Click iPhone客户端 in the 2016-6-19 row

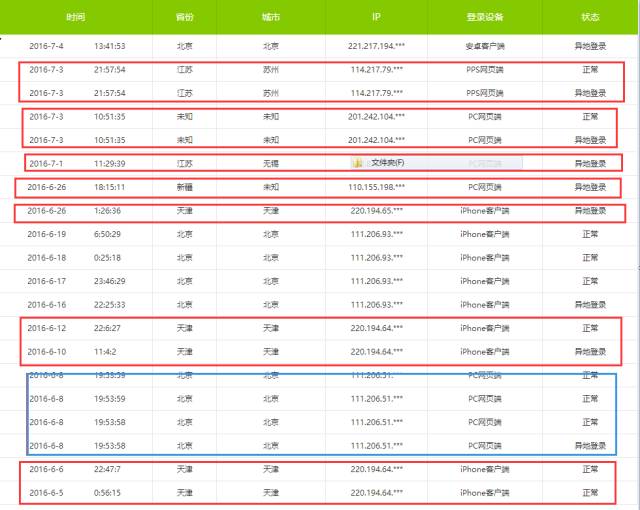(x=485, y=234)
